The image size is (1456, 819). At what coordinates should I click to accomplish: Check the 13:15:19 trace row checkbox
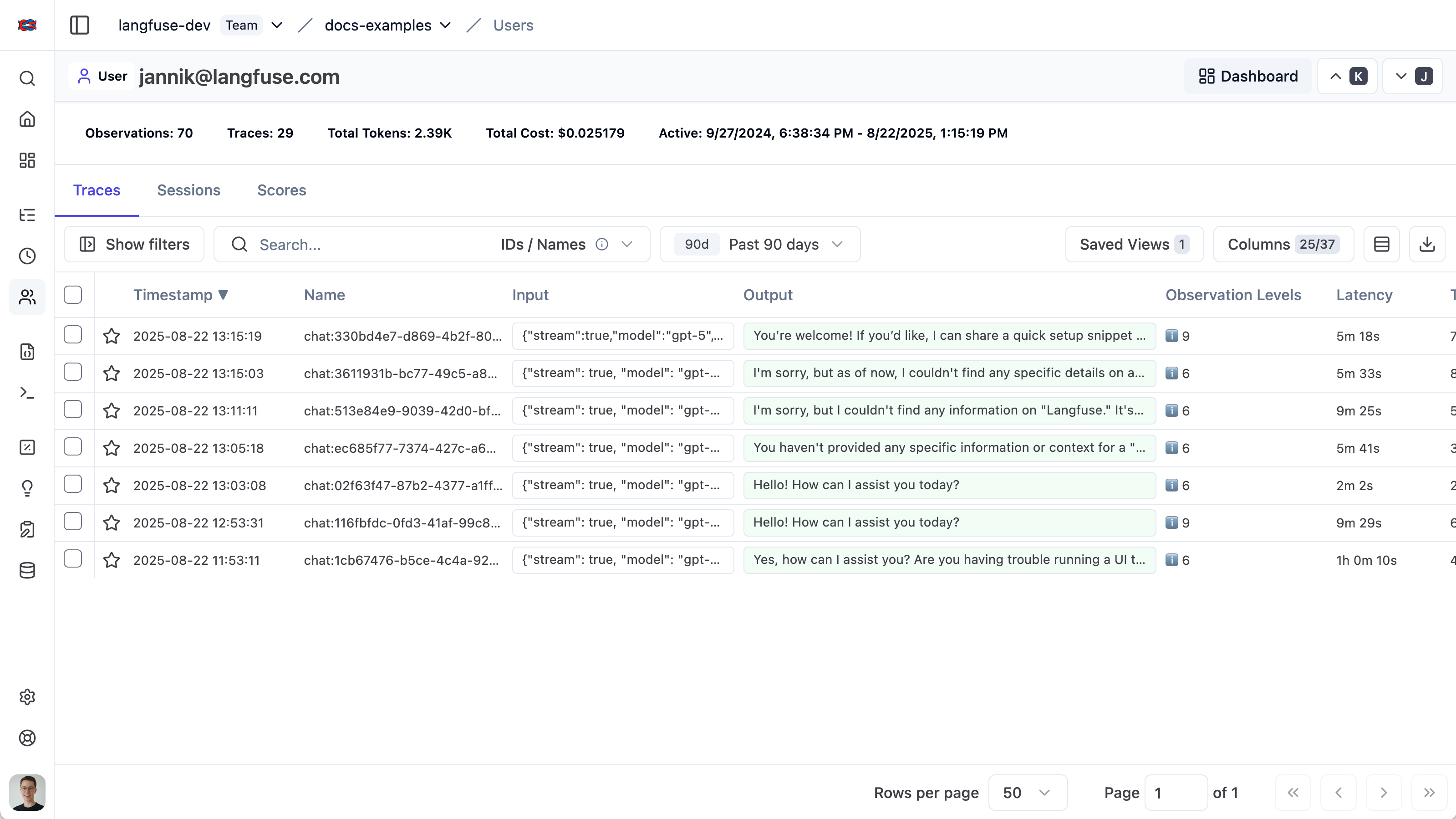tap(73, 335)
